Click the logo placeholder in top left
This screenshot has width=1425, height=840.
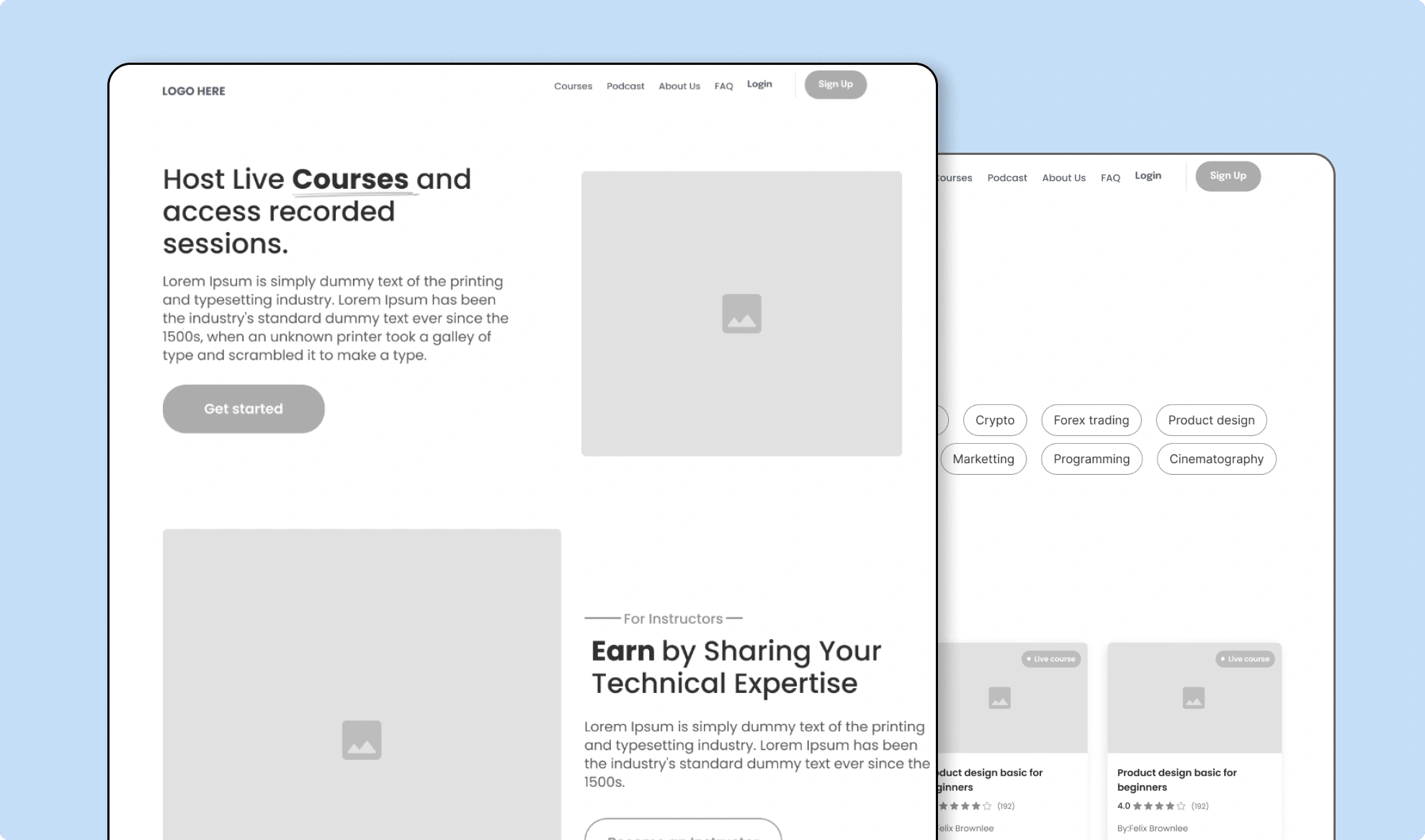(193, 90)
